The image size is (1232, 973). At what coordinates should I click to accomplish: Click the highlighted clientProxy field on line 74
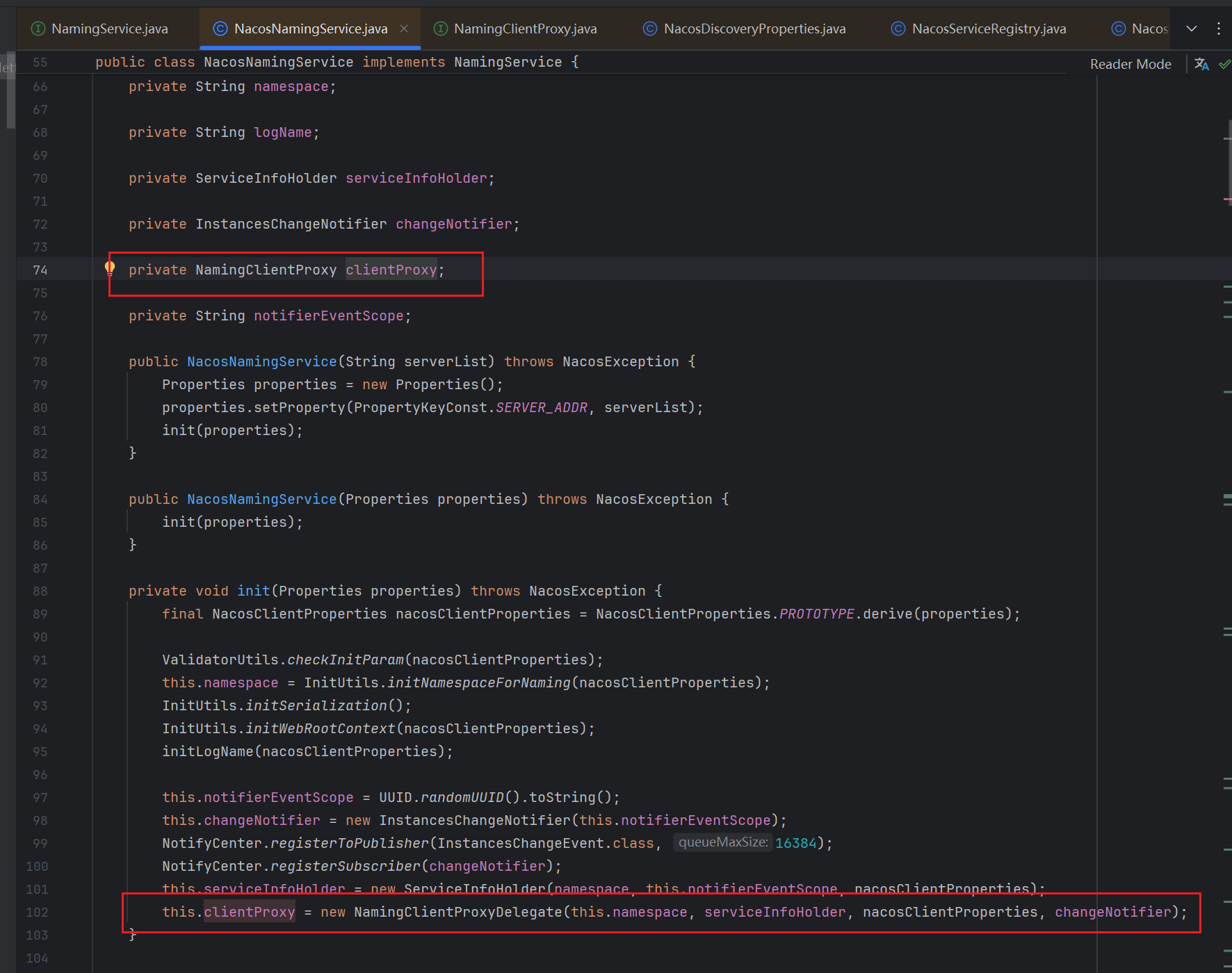coord(391,270)
